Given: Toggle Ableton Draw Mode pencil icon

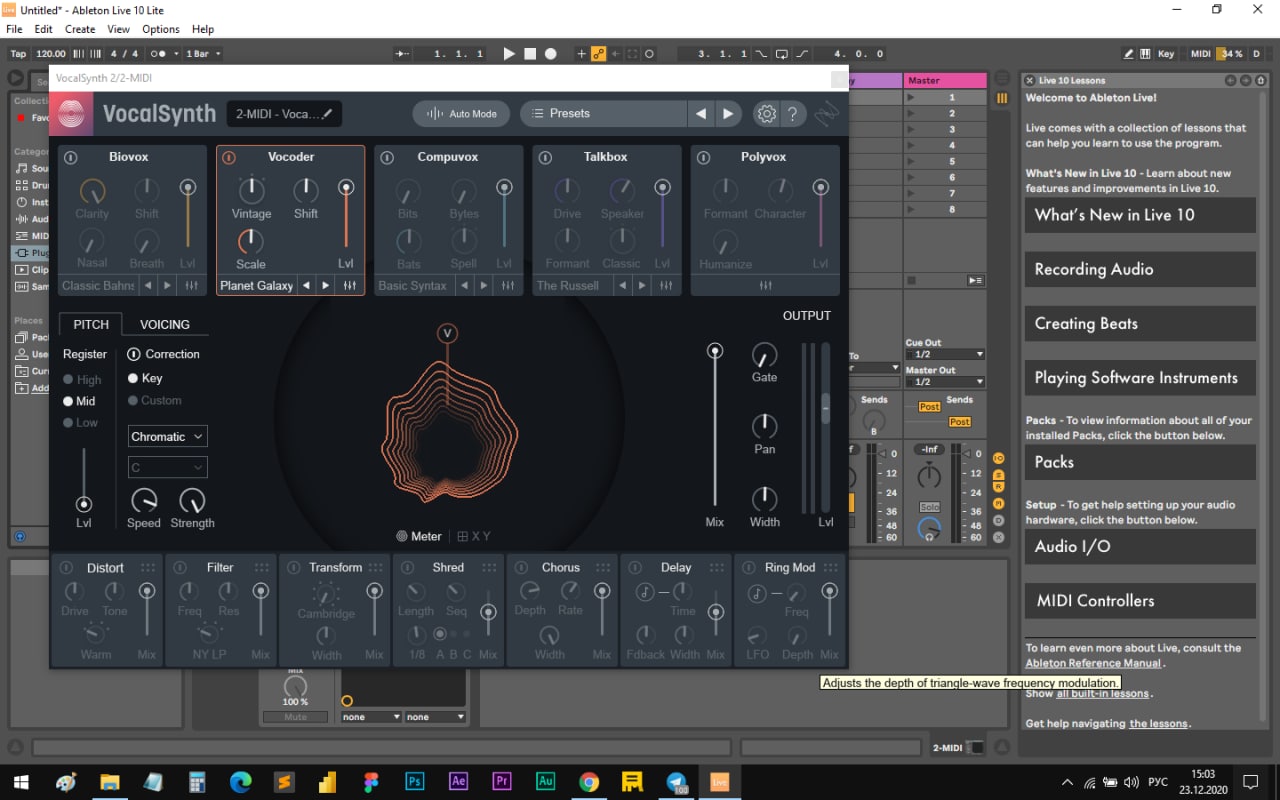Looking at the screenshot, I should click(x=1129, y=54).
